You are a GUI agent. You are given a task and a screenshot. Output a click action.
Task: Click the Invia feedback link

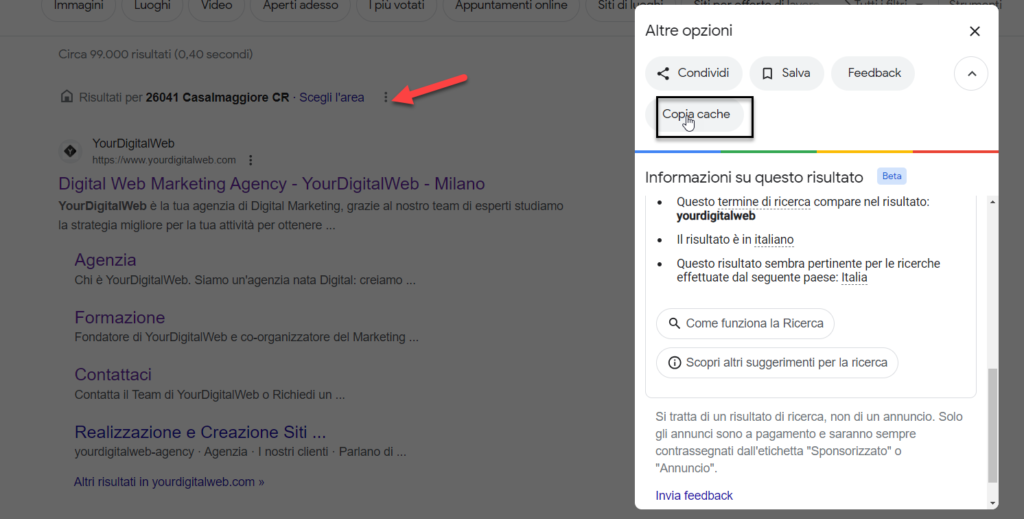point(694,495)
